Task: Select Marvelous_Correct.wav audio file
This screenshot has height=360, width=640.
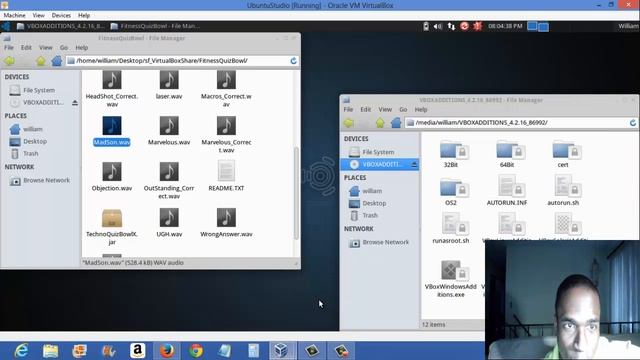Action: tap(226, 126)
